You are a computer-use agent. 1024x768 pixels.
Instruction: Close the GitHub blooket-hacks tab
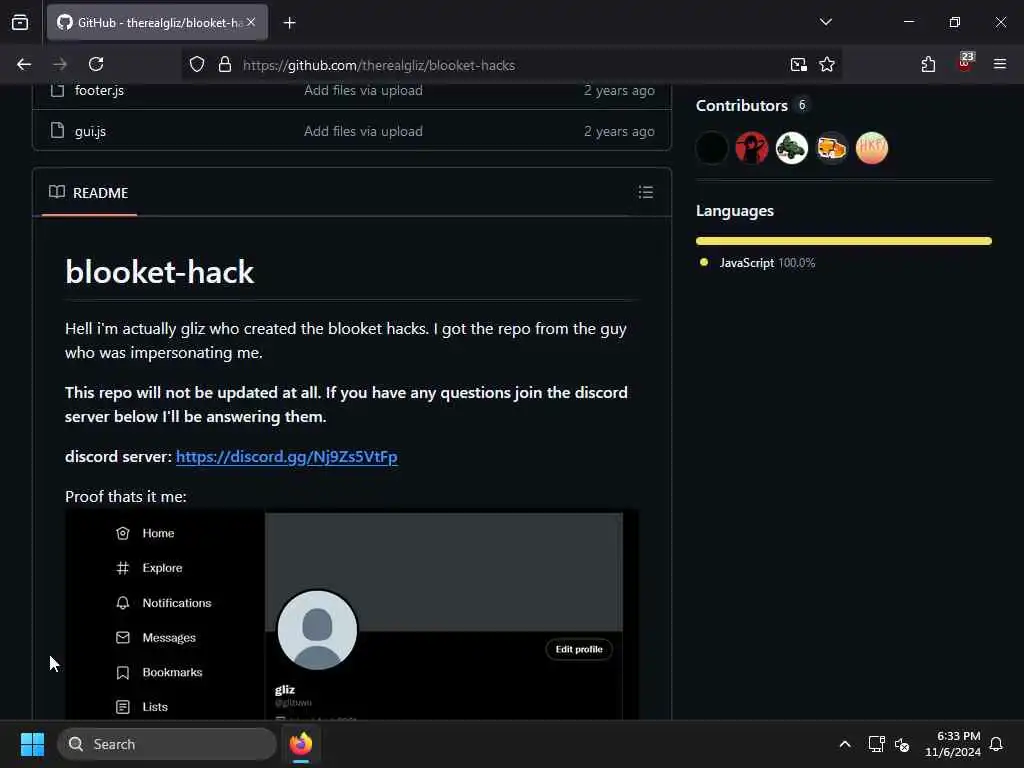251,22
